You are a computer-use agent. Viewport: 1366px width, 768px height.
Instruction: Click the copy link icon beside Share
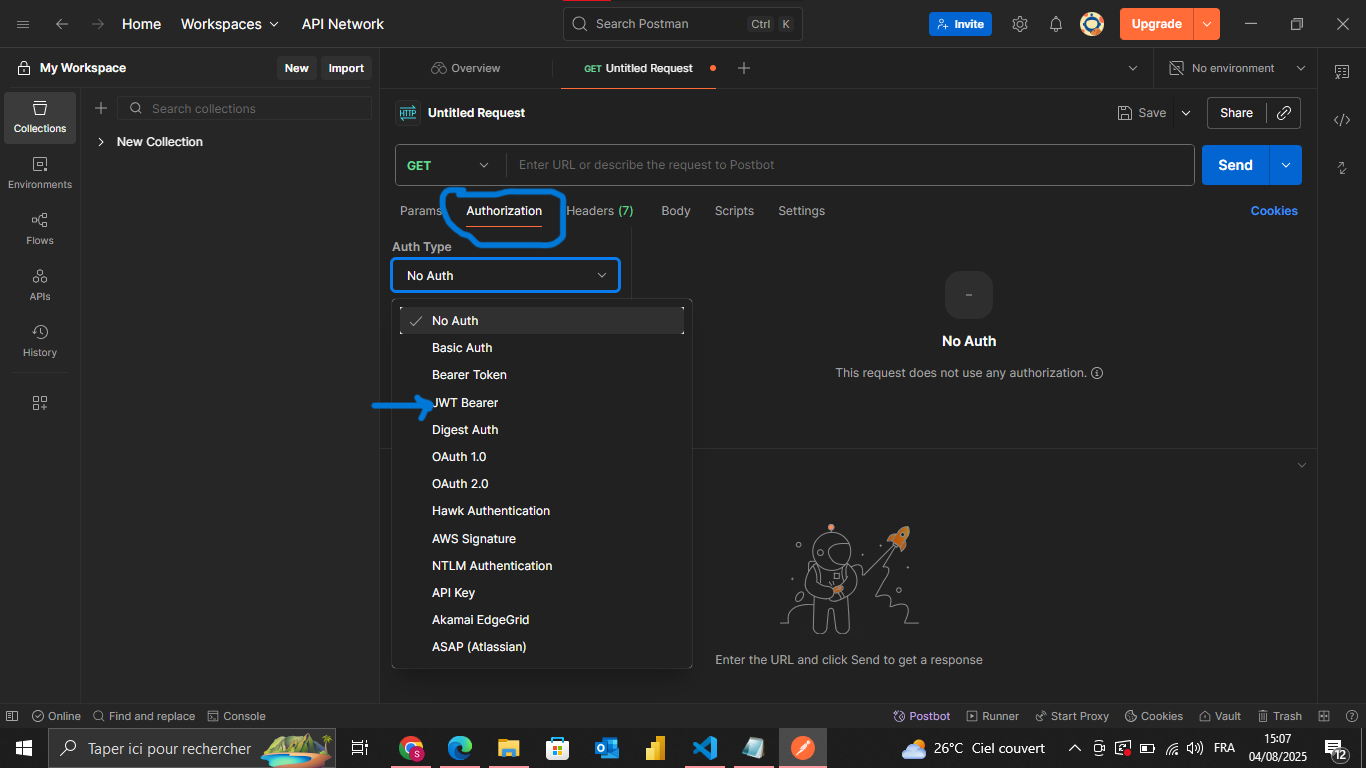pyautogui.click(x=1284, y=113)
